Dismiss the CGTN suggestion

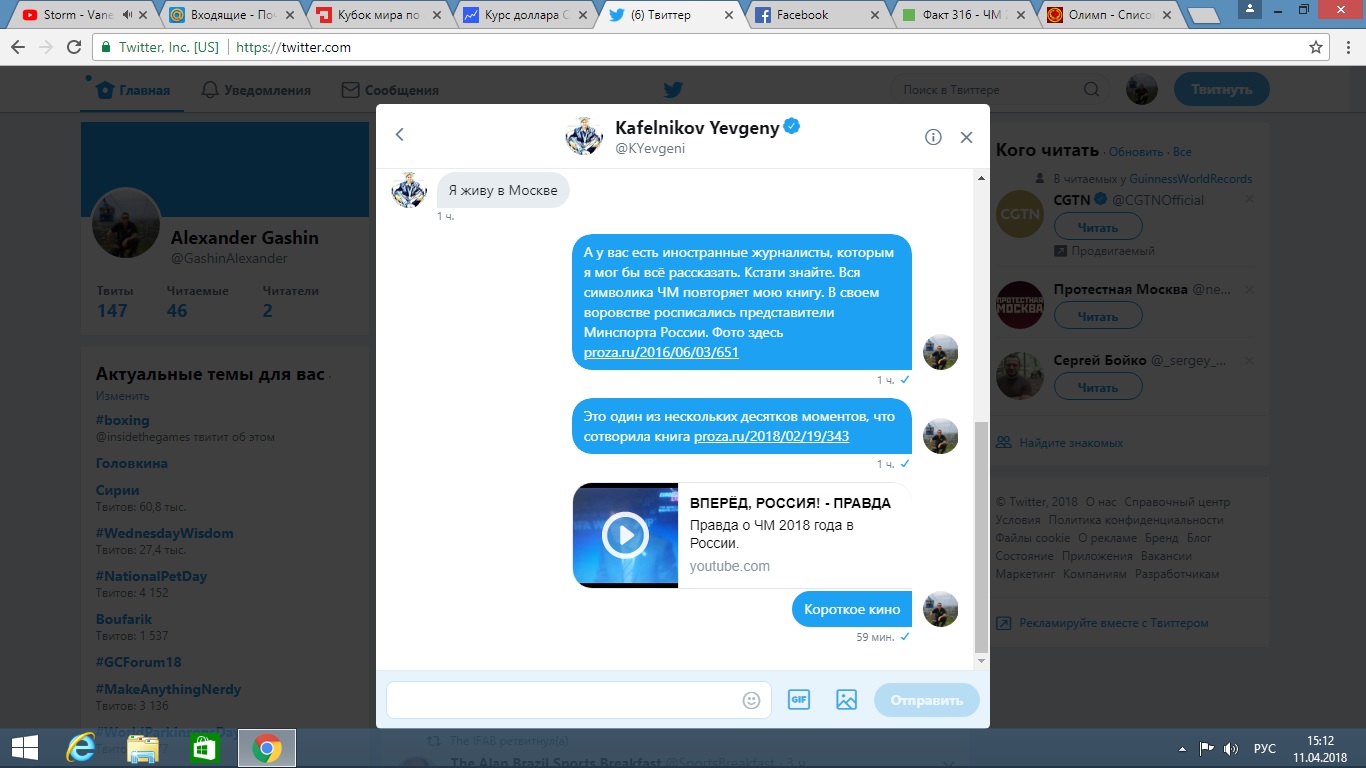1249,200
